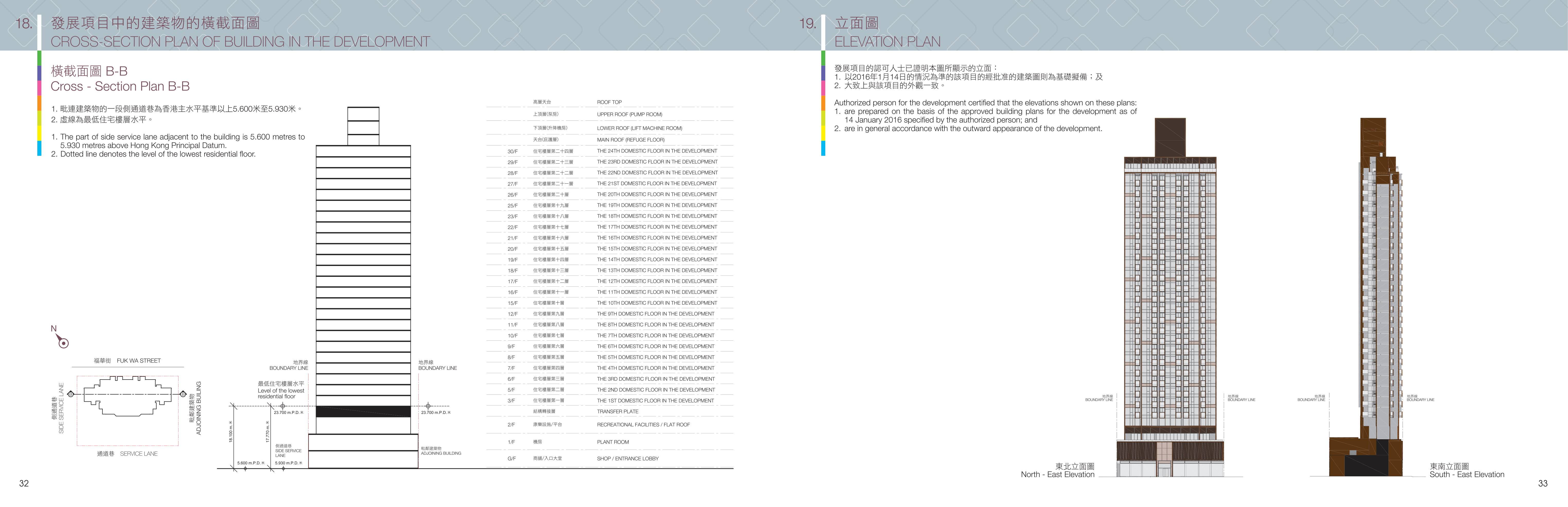Image resolution: width=1568 pixels, height=507 pixels.
Task: Select 'THE 24TH DOMESTIC FLOOR IN THE DEVELOPMENT'
Action: coord(657,151)
